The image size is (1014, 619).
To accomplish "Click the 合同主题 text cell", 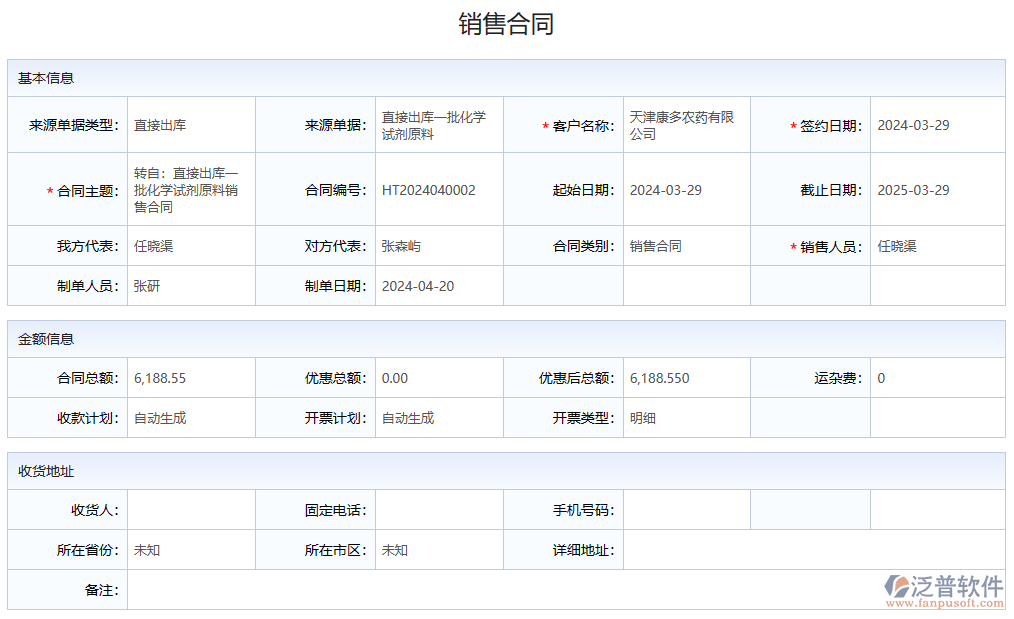I will pyautogui.click(x=192, y=190).
